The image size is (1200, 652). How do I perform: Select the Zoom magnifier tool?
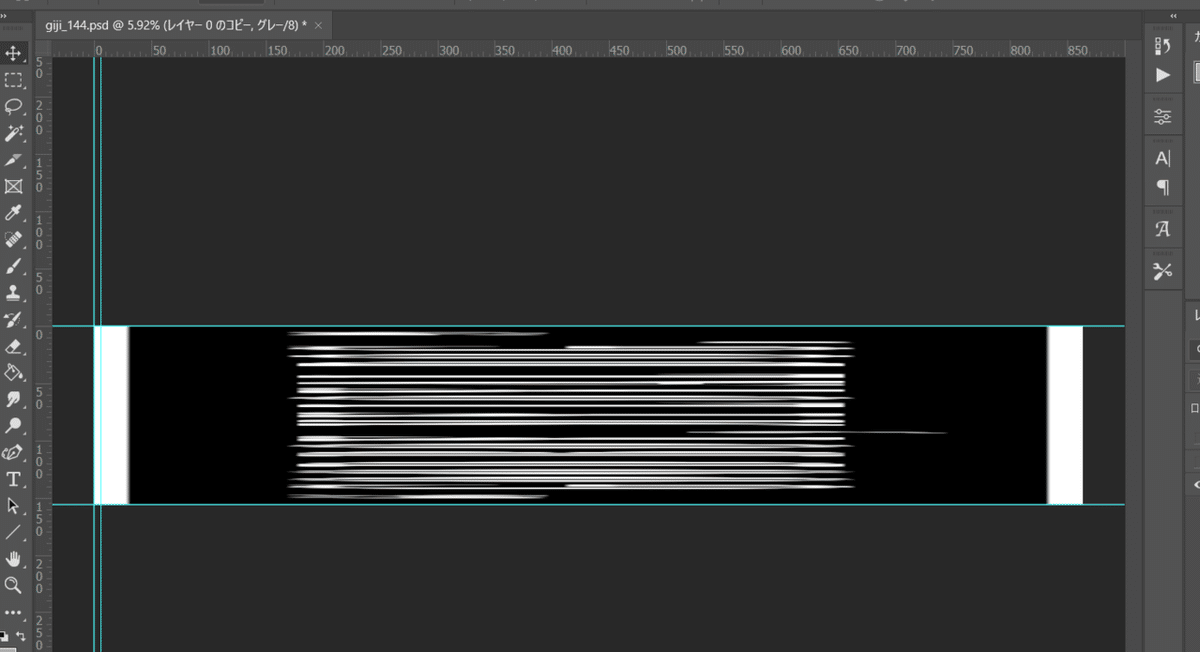coord(14,585)
